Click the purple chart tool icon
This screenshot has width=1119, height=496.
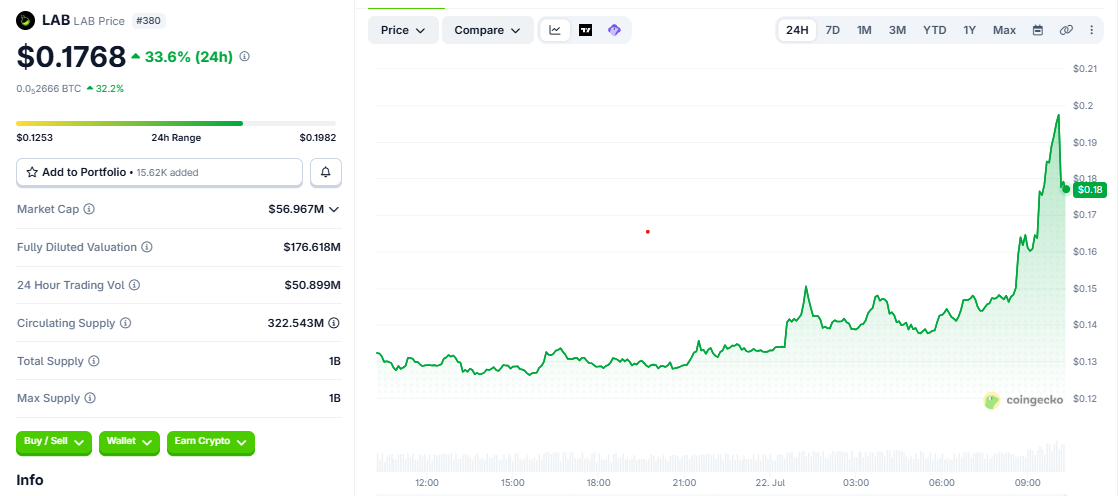[614, 30]
